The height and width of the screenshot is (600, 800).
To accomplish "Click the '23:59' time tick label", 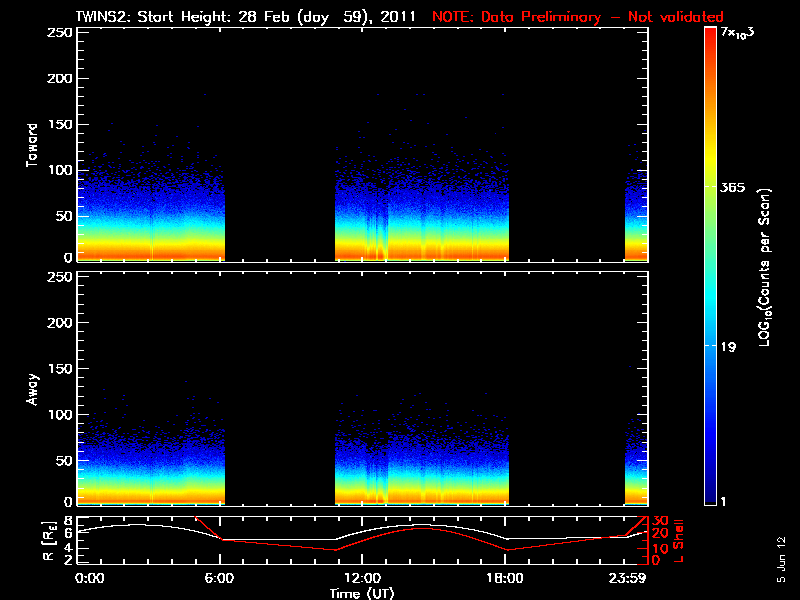I will coord(627,578).
